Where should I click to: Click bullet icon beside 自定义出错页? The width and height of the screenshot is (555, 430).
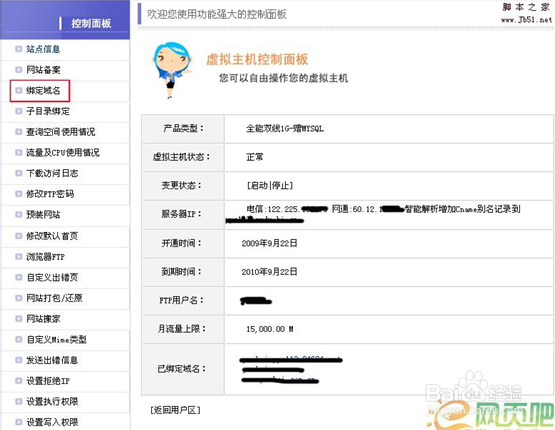point(18,277)
